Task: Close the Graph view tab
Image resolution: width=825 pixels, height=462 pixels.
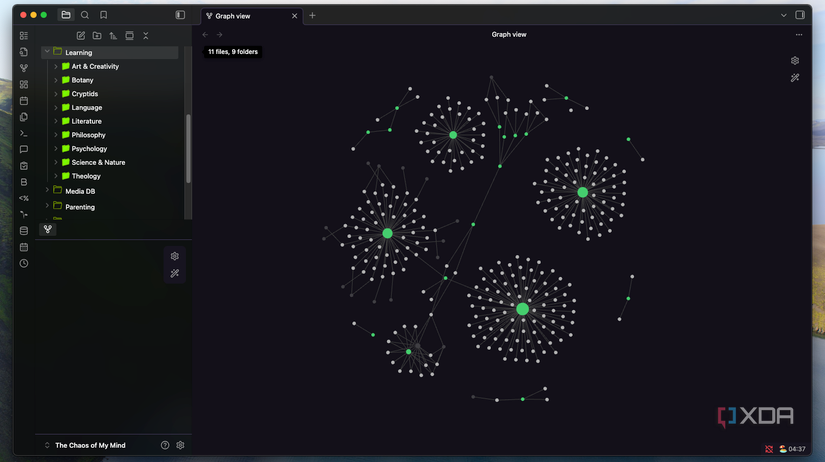Action: click(x=295, y=16)
